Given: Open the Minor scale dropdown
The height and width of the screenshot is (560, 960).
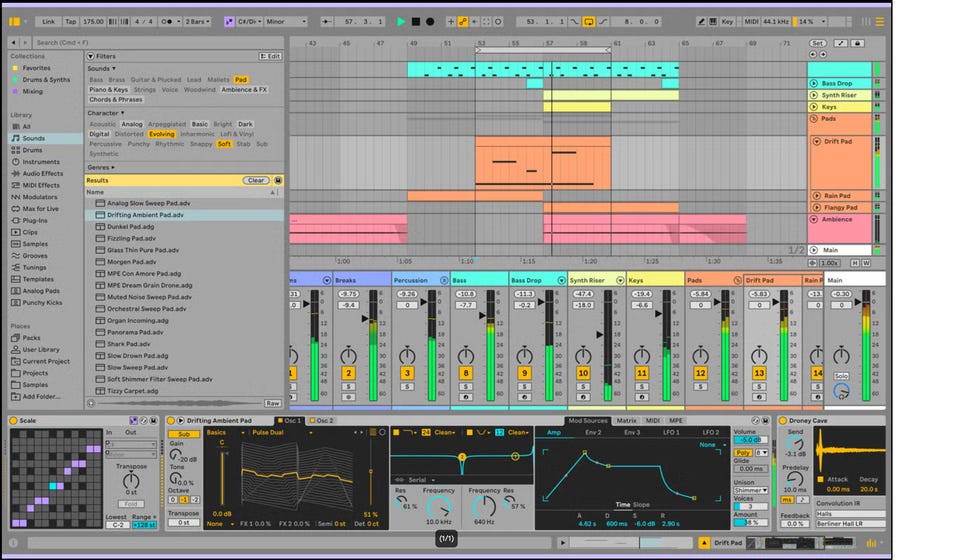Looking at the screenshot, I should (288, 21).
